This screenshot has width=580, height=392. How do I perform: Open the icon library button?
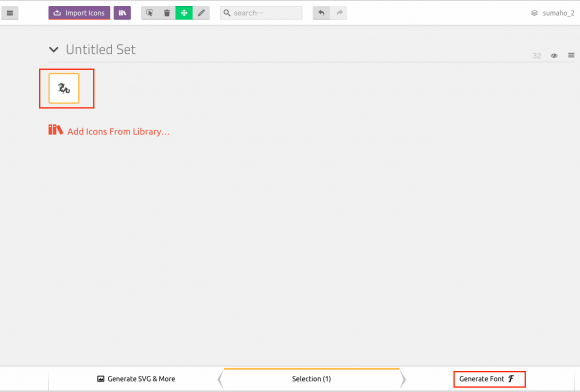click(x=122, y=13)
